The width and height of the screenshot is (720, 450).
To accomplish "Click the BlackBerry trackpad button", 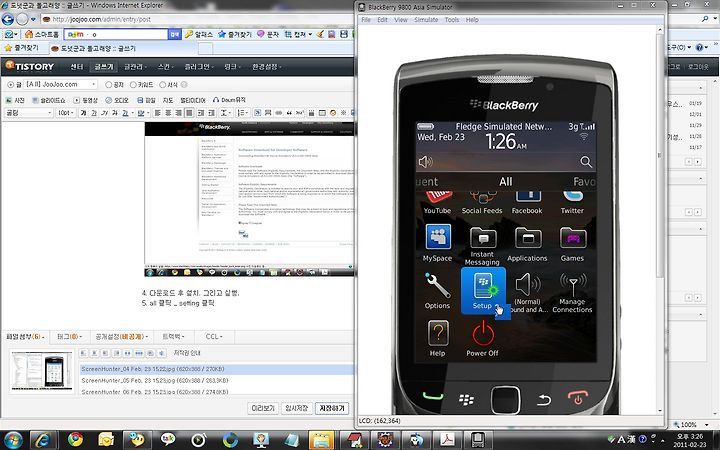I will pyautogui.click(x=506, y=400).
